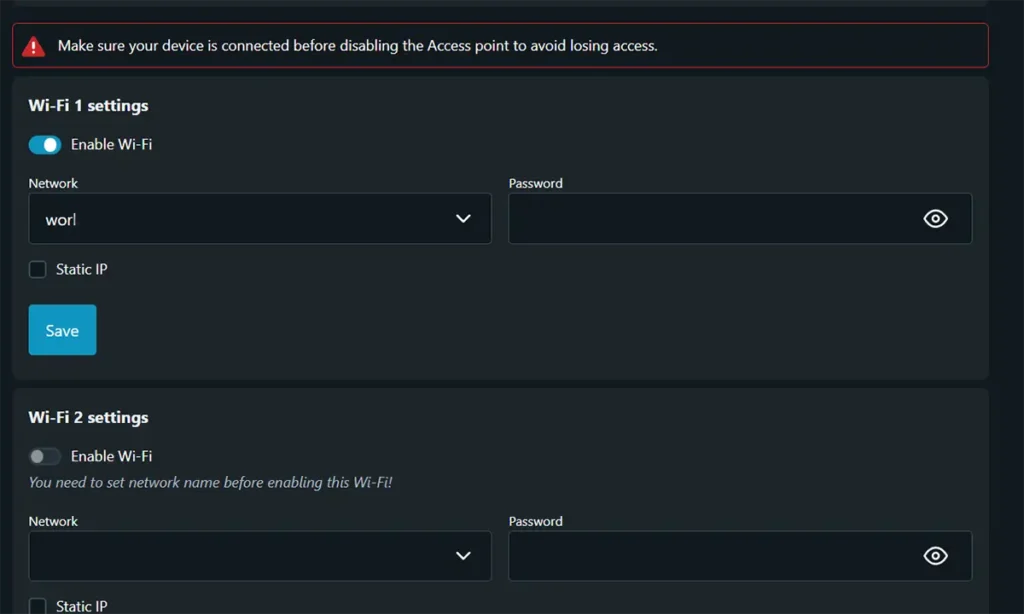Check Static IP box under Wi-Fi 1
The width and height of the screenshot is (1024, 614).
coord(38,269)
